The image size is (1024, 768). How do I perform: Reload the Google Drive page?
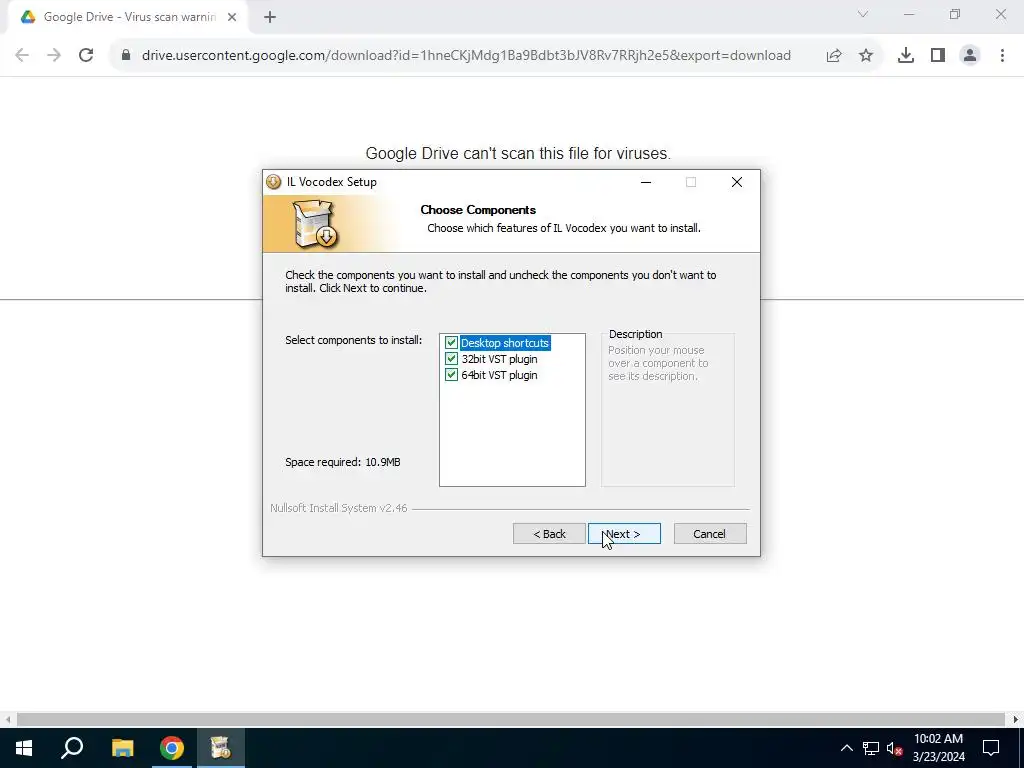pyautogui.click(x=86, y=56)
